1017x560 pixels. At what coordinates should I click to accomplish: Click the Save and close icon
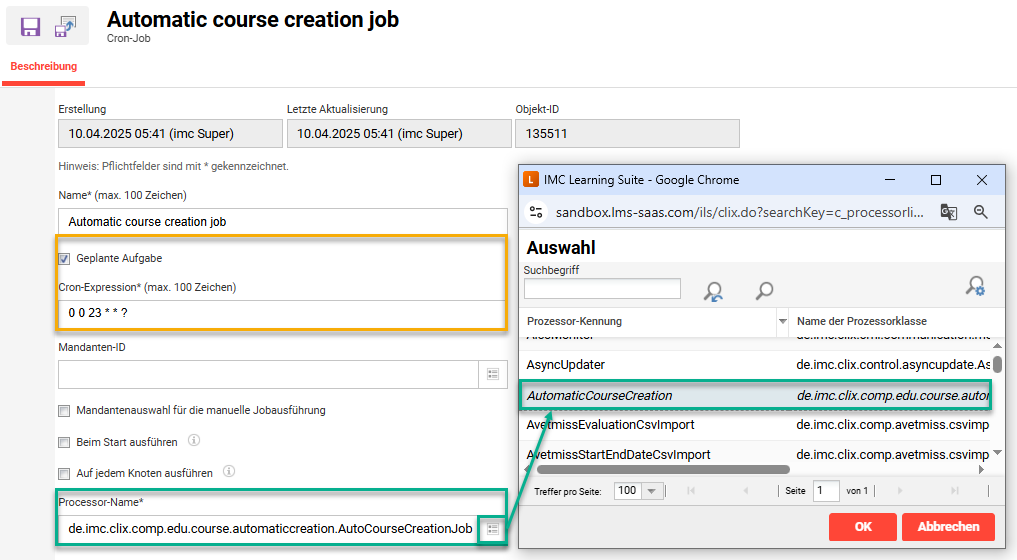pyautogui.click(x=65, y=26)
